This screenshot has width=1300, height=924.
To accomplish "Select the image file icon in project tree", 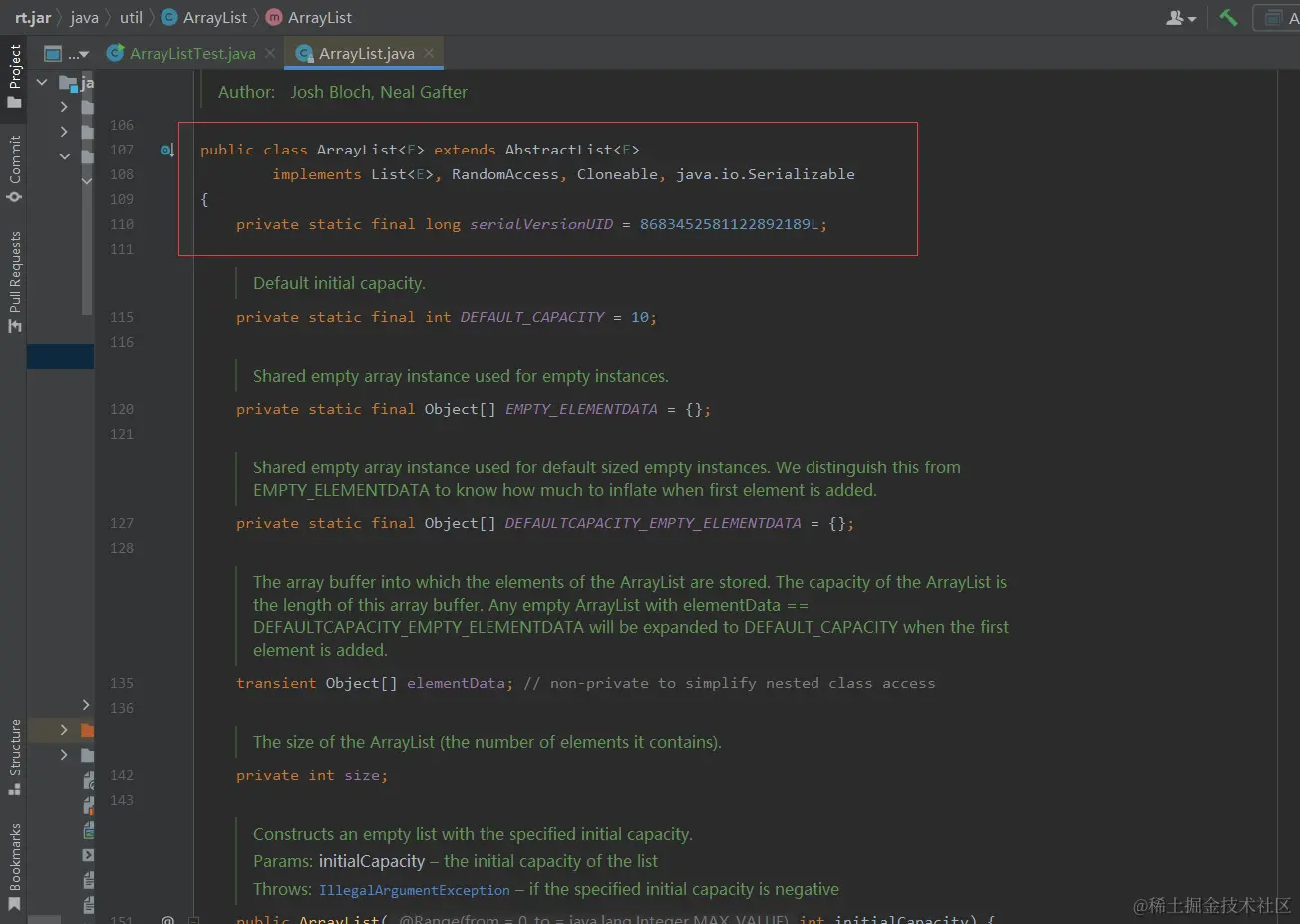I will [x=88, y=830].
